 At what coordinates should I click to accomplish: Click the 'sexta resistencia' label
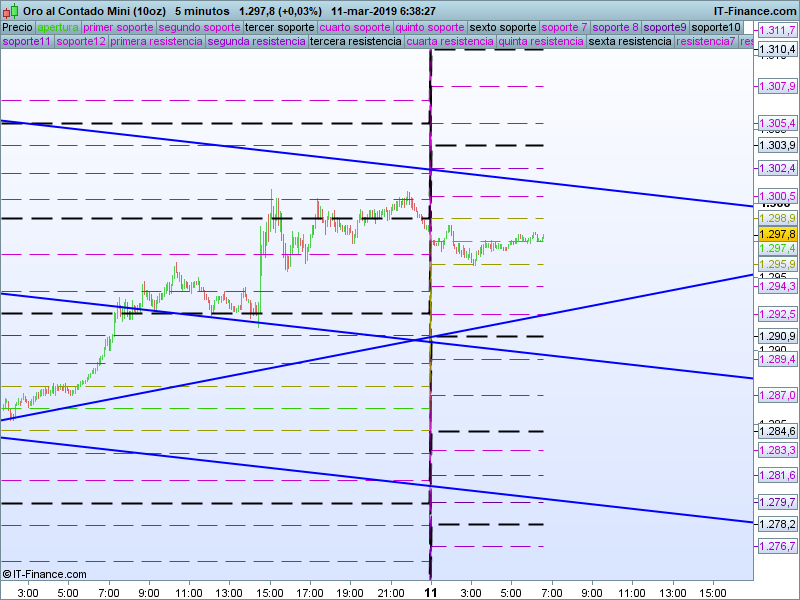[630, 42]
